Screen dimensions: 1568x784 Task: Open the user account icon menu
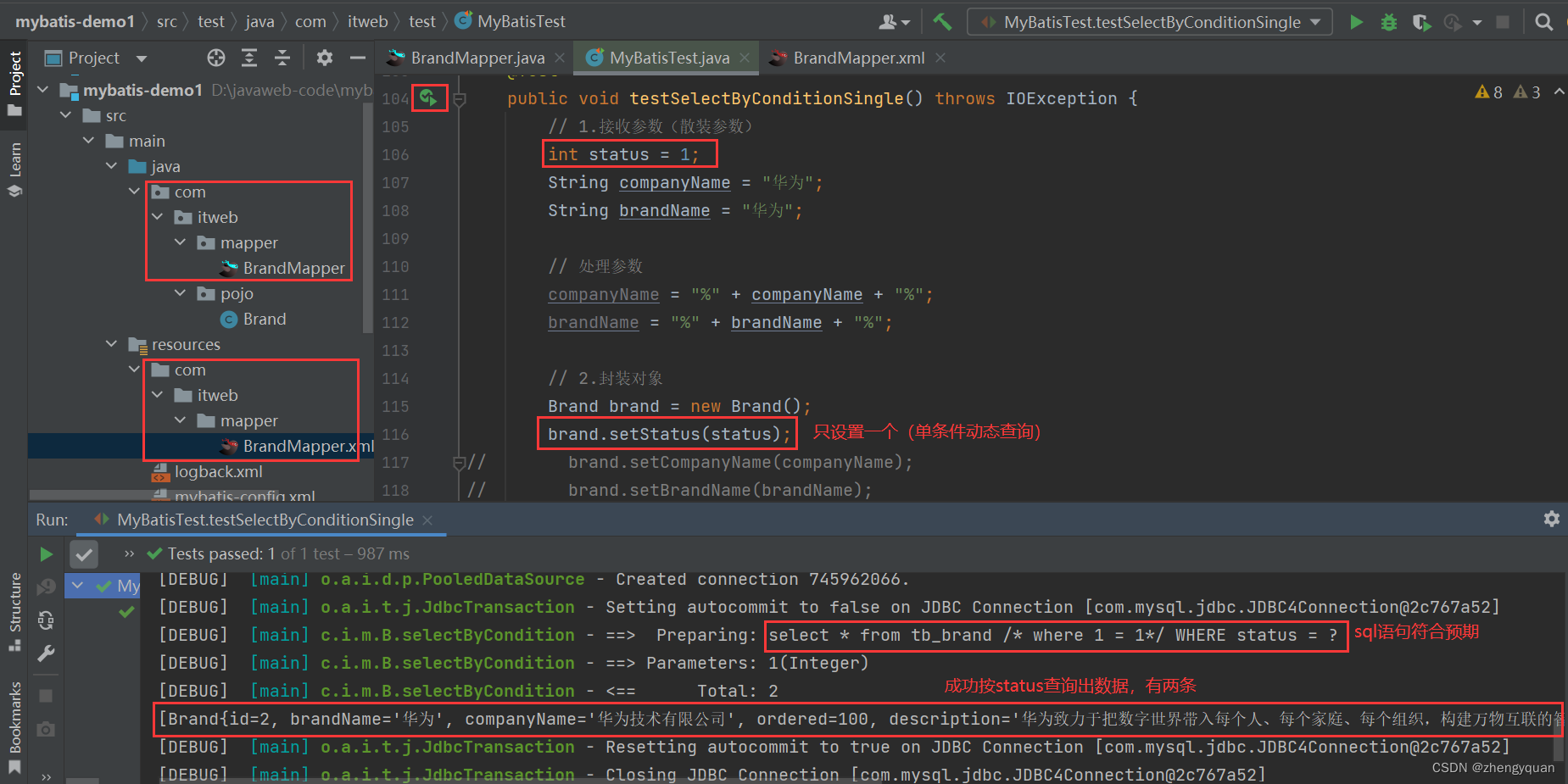894,22
